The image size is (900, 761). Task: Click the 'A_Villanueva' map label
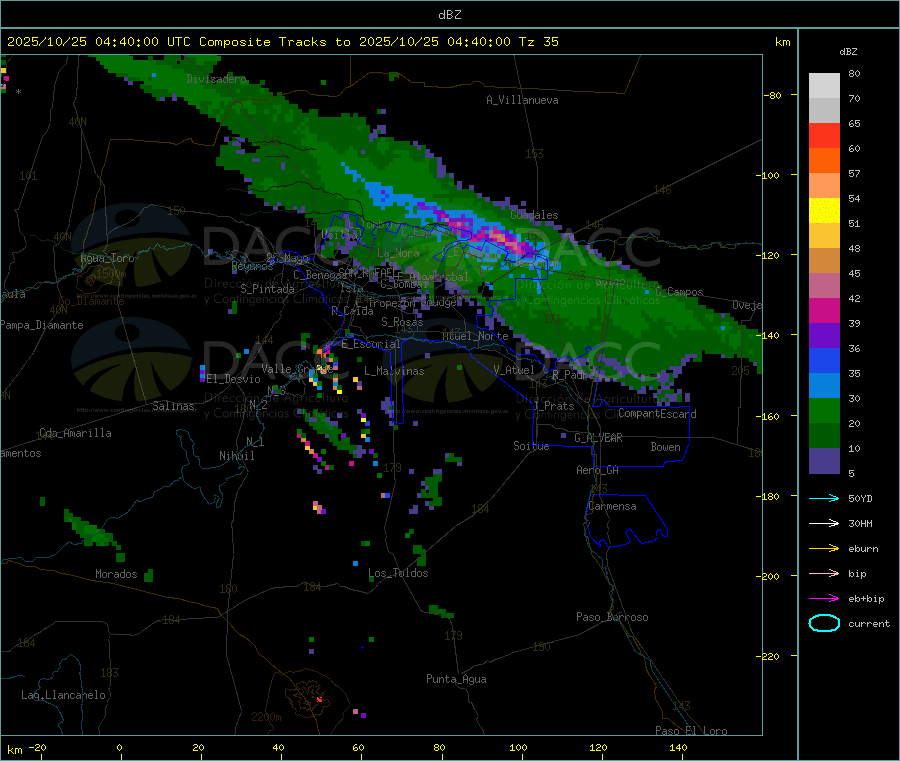[x=522, y=100]
